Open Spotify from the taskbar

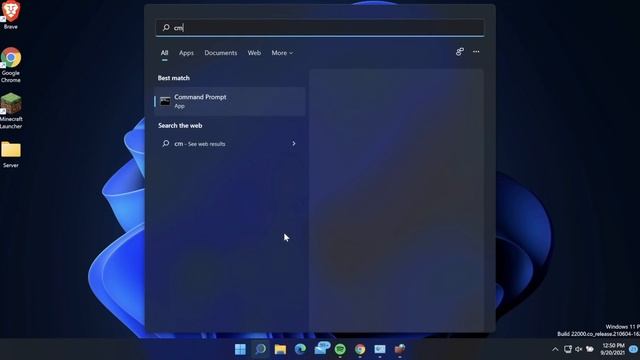pos(340,349)
